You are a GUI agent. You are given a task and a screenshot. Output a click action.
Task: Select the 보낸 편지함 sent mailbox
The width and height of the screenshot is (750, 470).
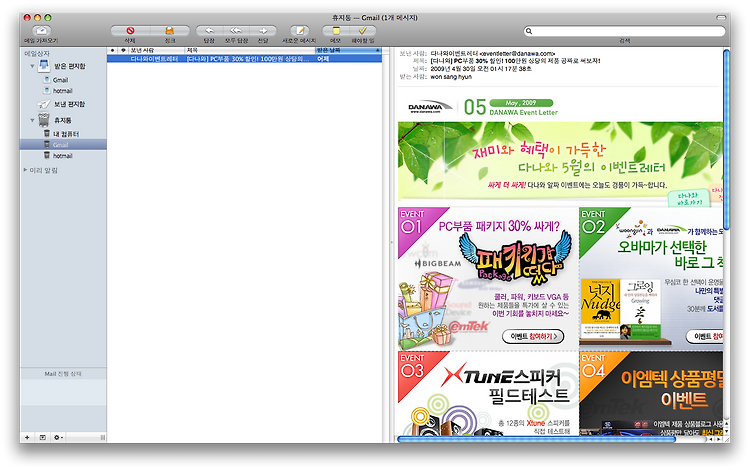pyautogui.click(x=62, y=104)
